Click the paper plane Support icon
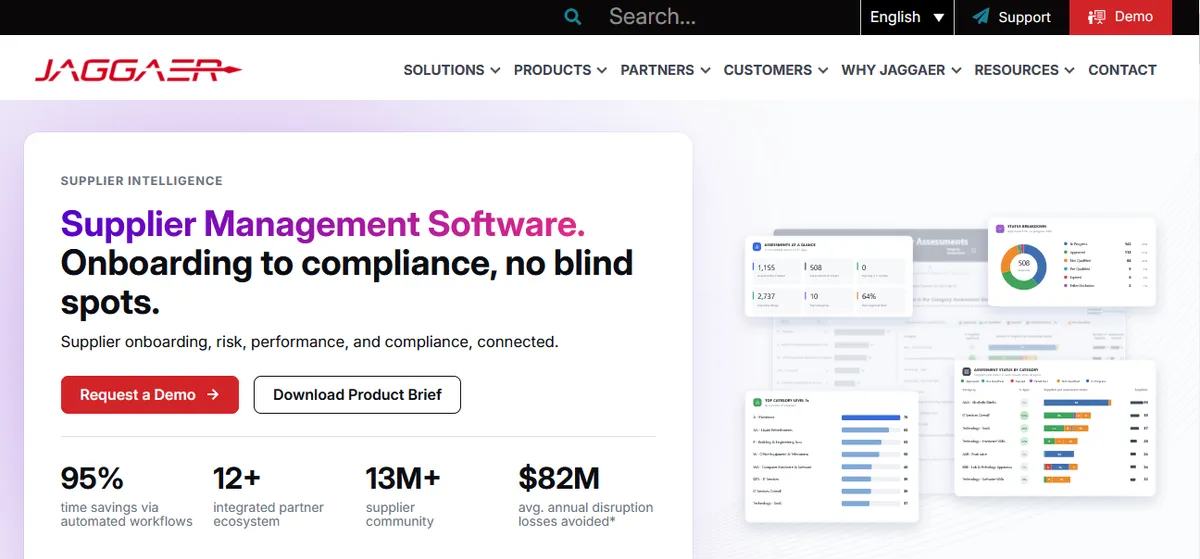Screen dimensions: 1200x559 click(981, 17)
